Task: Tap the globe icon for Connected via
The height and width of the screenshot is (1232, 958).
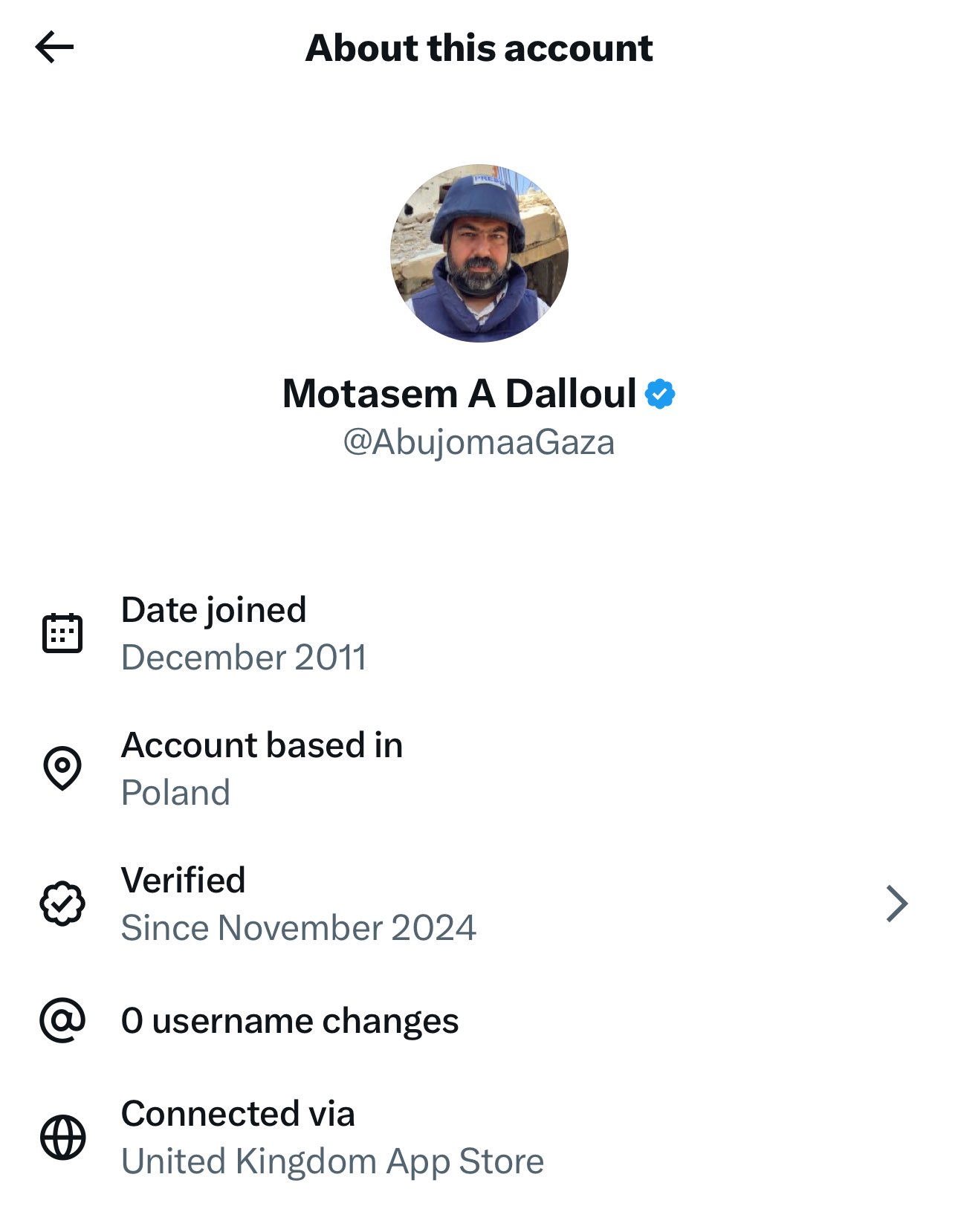Action: (x=62, y=1137)
